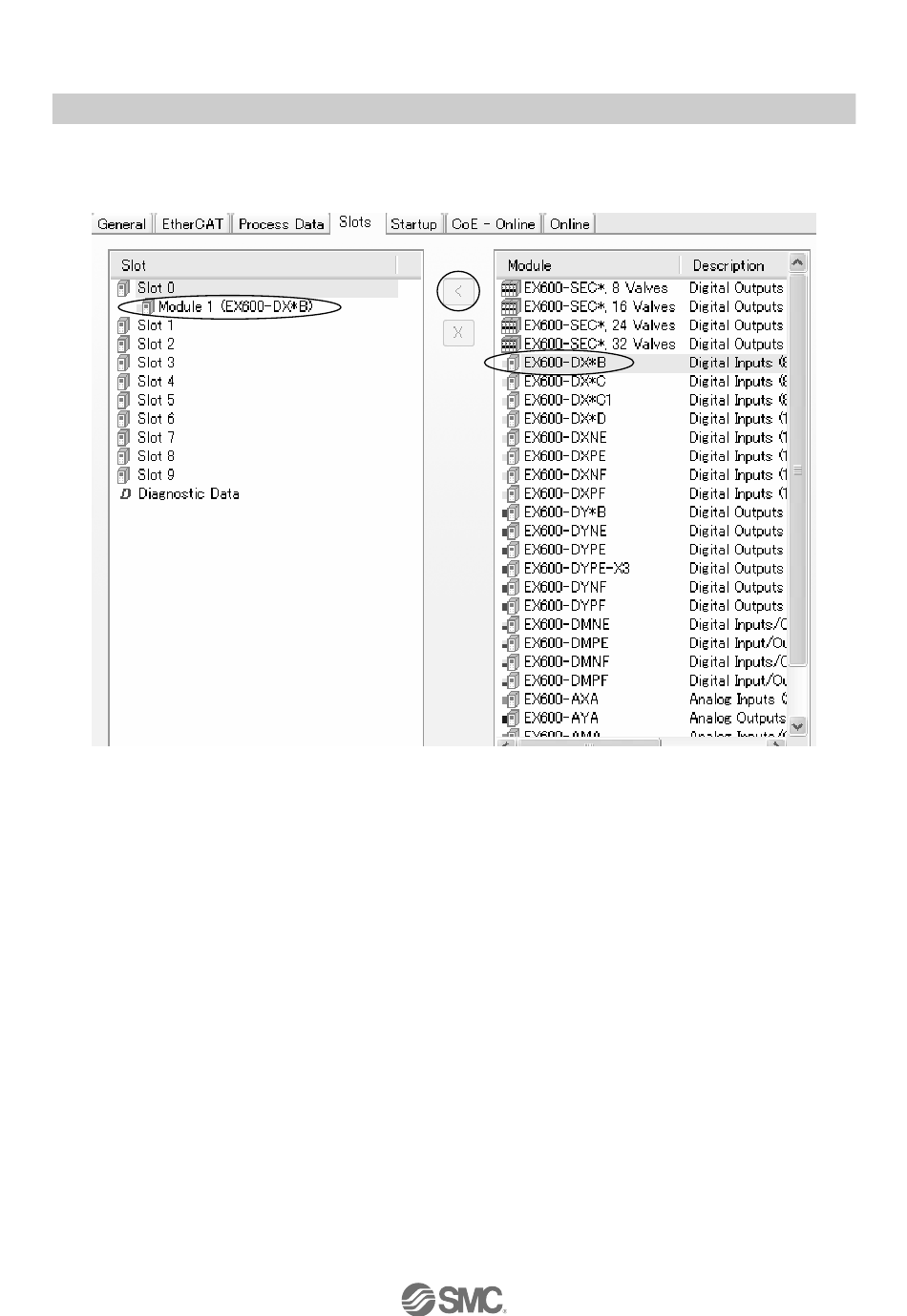Open the General tab
Viewport: 907px width, 1316px height.
pos(121,224)
